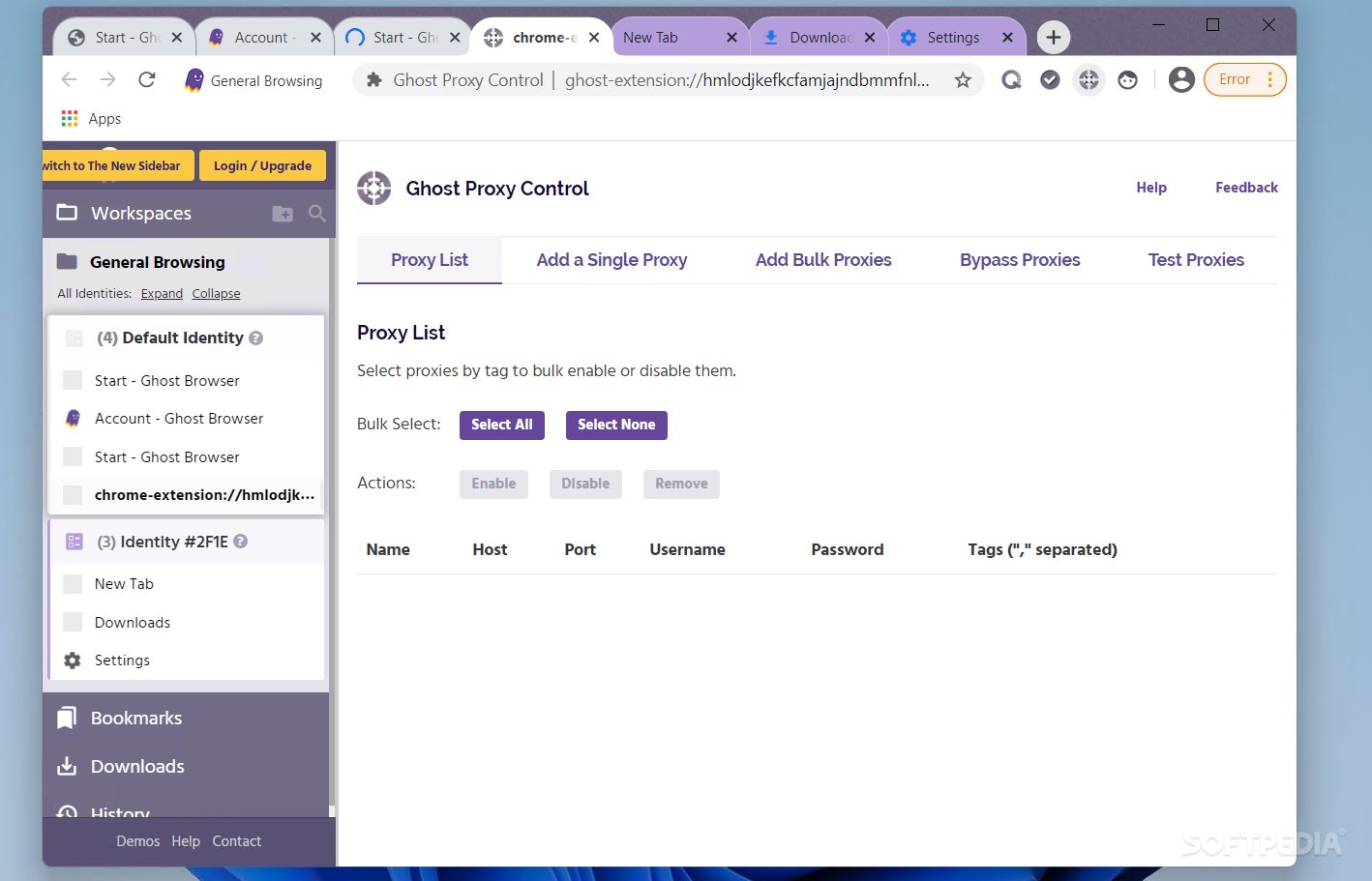Select the General Browsing workspace
Screen dimensions: 1372x881
click(157, 262)
